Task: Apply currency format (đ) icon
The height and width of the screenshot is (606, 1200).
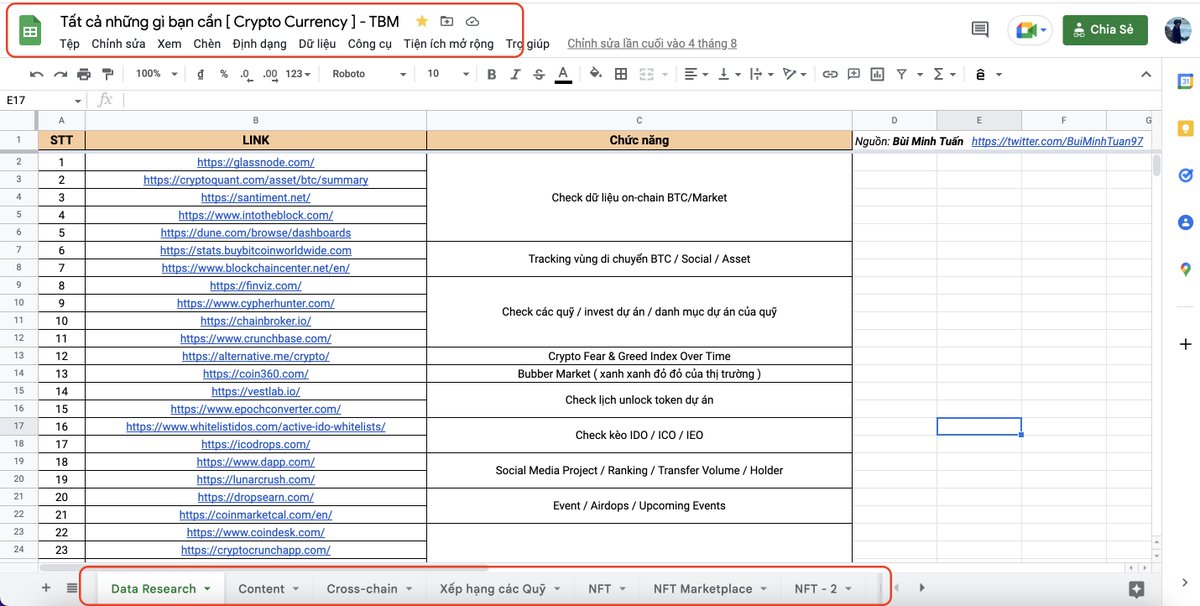Action: 201,74
